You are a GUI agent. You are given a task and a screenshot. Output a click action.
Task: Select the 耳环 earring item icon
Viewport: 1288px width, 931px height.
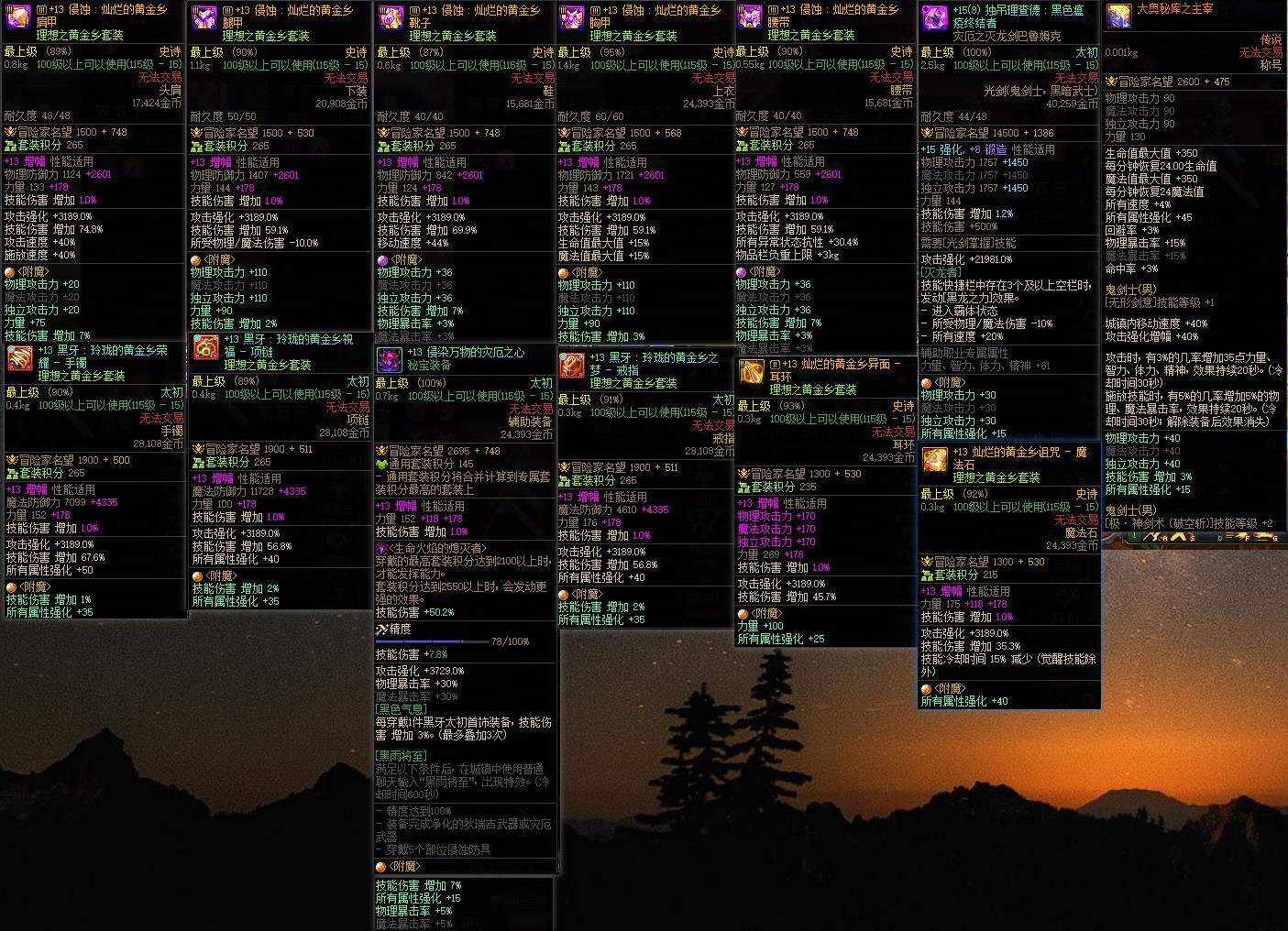[x=752, y=372]
